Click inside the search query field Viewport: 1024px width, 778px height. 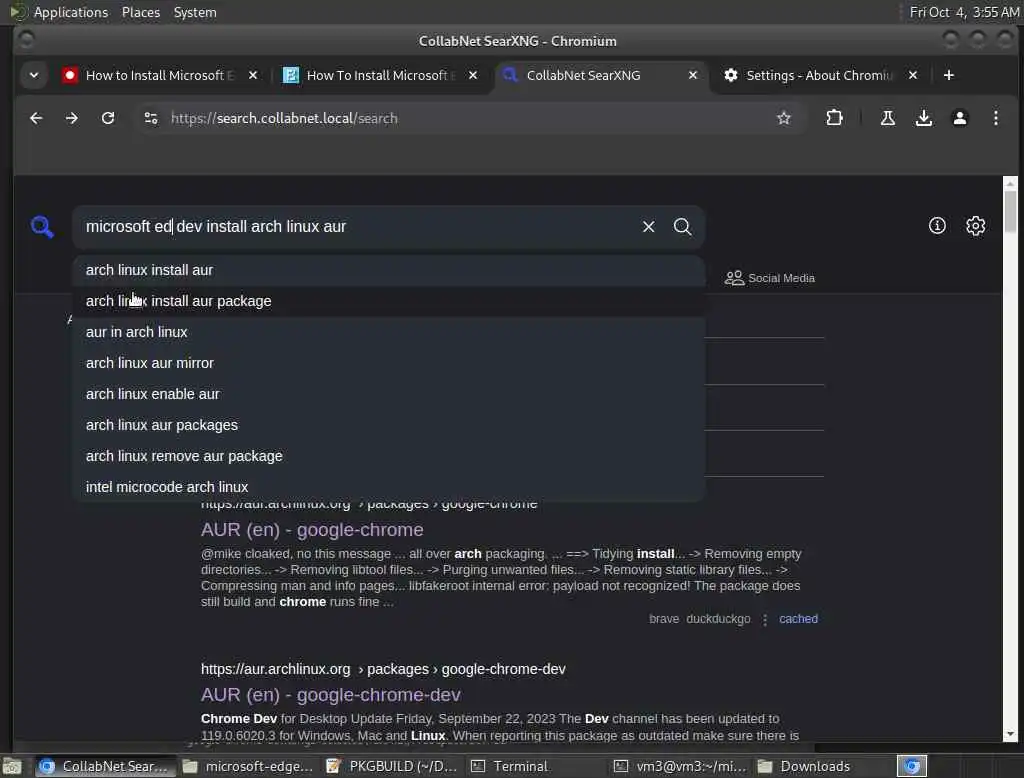tap(356, 227)
